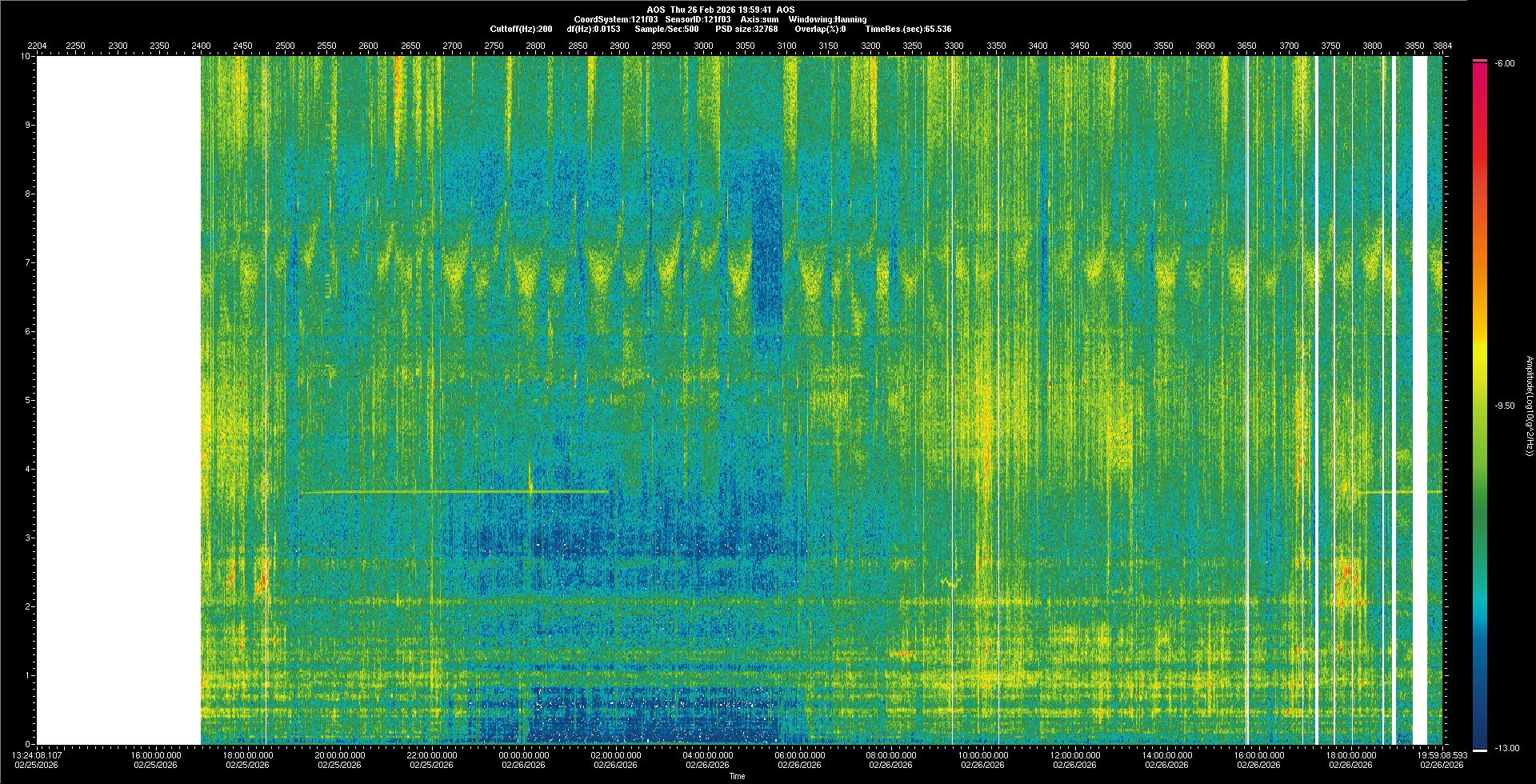Click the '06:00:00.000' time axis label
The width and height of the screenshot is (1536, 784).
point(800,754)
